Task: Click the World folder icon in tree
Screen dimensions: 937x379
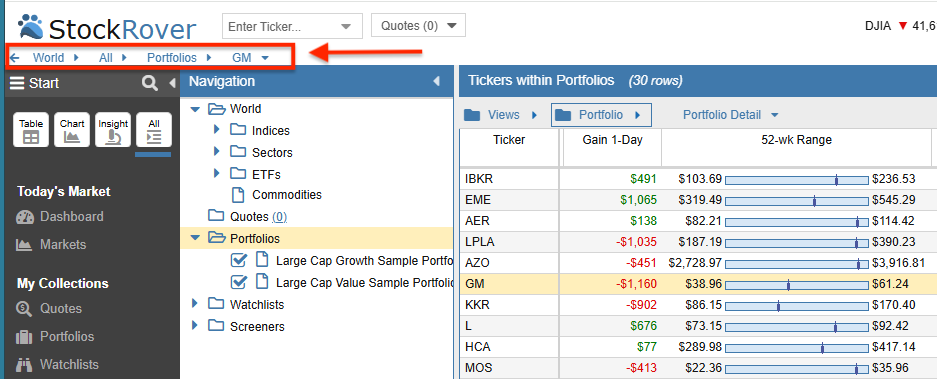Action: click(x=216, y=109)
